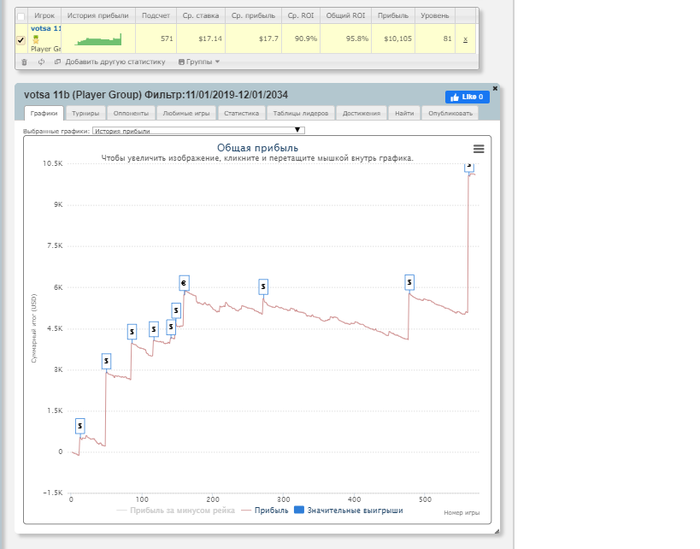Open the Опубликовать tab

point(450,113)
